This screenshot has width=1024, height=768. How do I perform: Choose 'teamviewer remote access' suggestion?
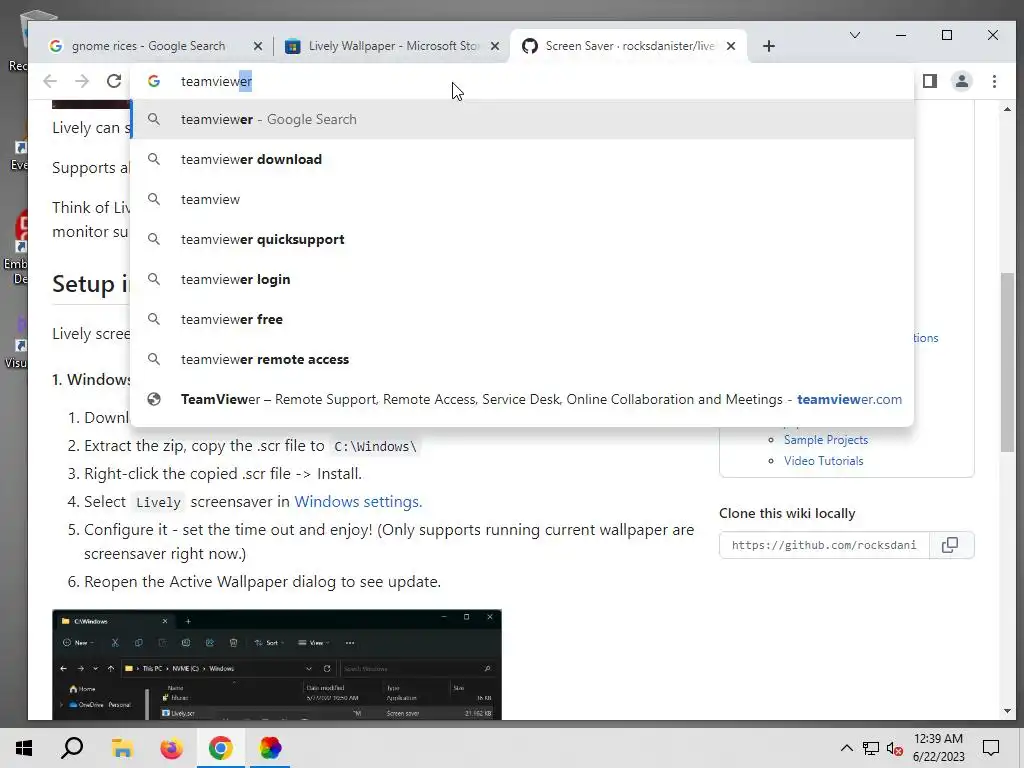tap(522, 359)
